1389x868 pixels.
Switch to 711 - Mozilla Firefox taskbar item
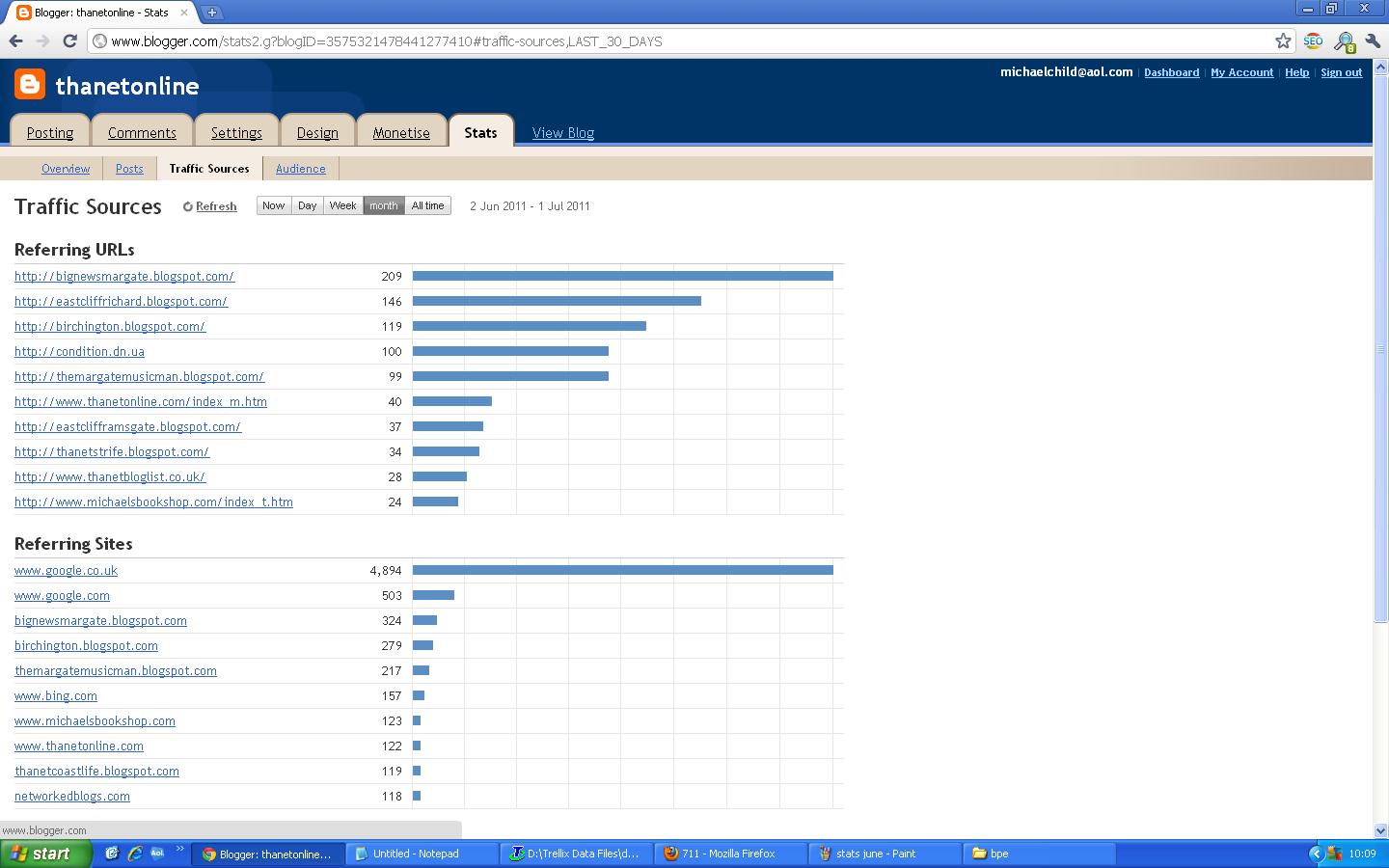pos(730,854)
